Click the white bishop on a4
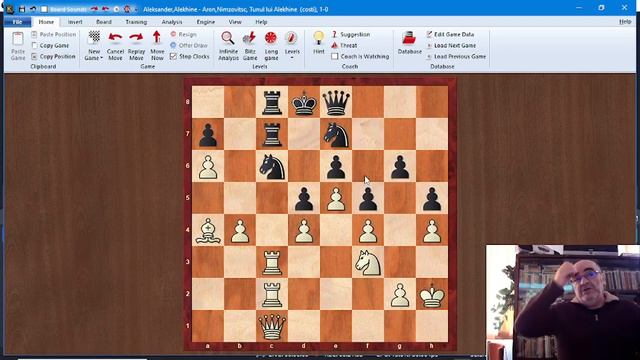The height and width of the screenshot is (360, 640). pos(208,230)
